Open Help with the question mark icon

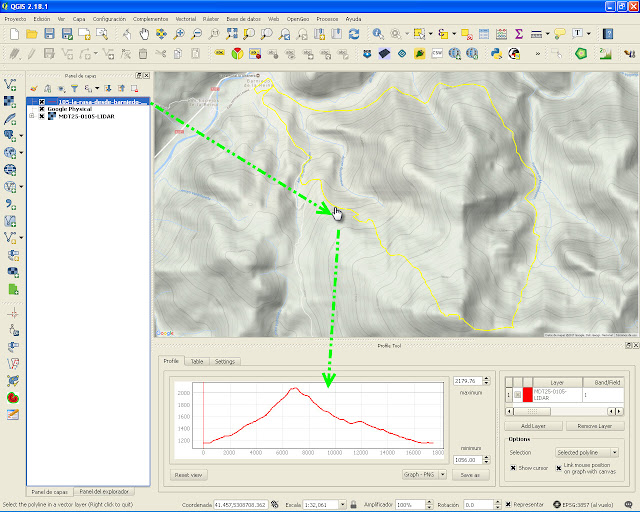coord(608,34)
